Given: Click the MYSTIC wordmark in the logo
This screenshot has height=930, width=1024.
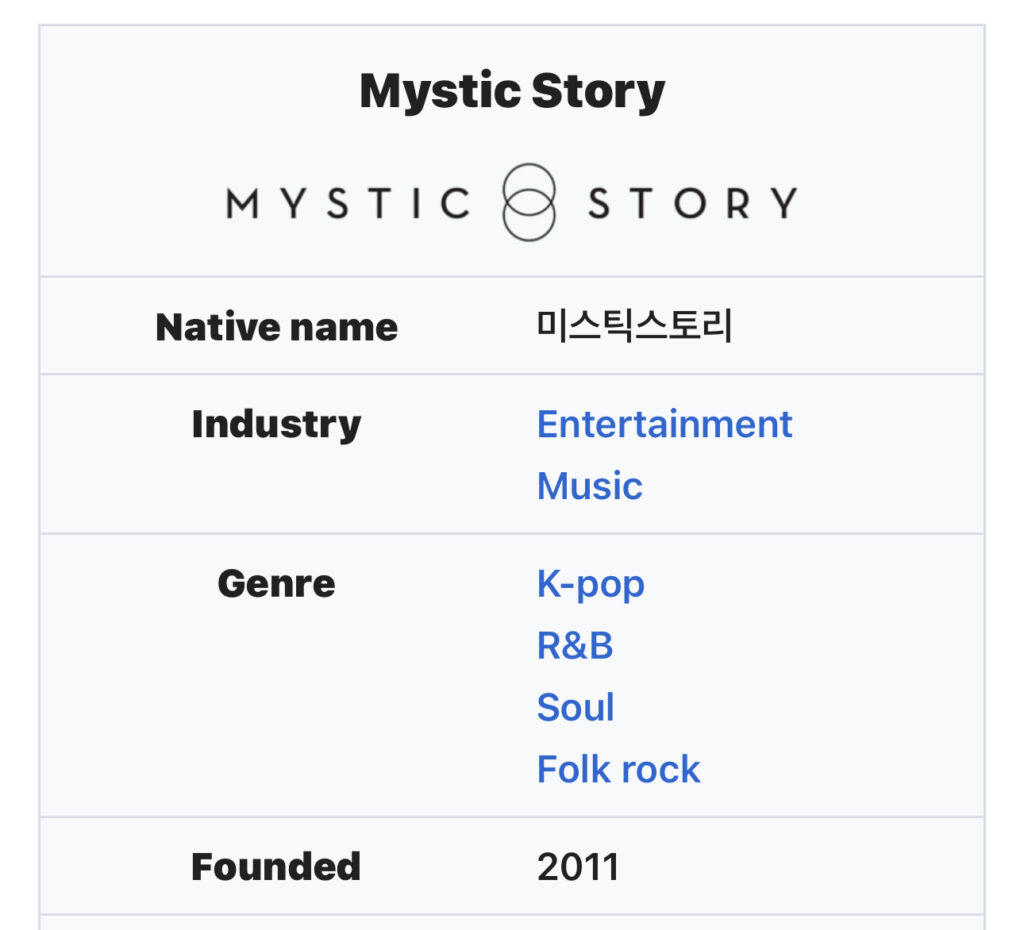Looking at the screenshot, I should [x=348, y=203].
